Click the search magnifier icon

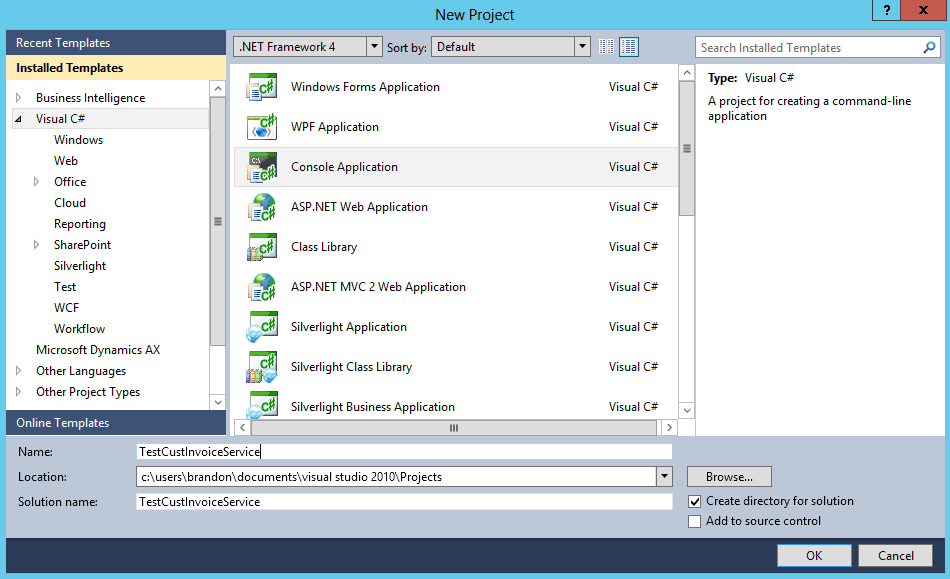tap(929, 47)
